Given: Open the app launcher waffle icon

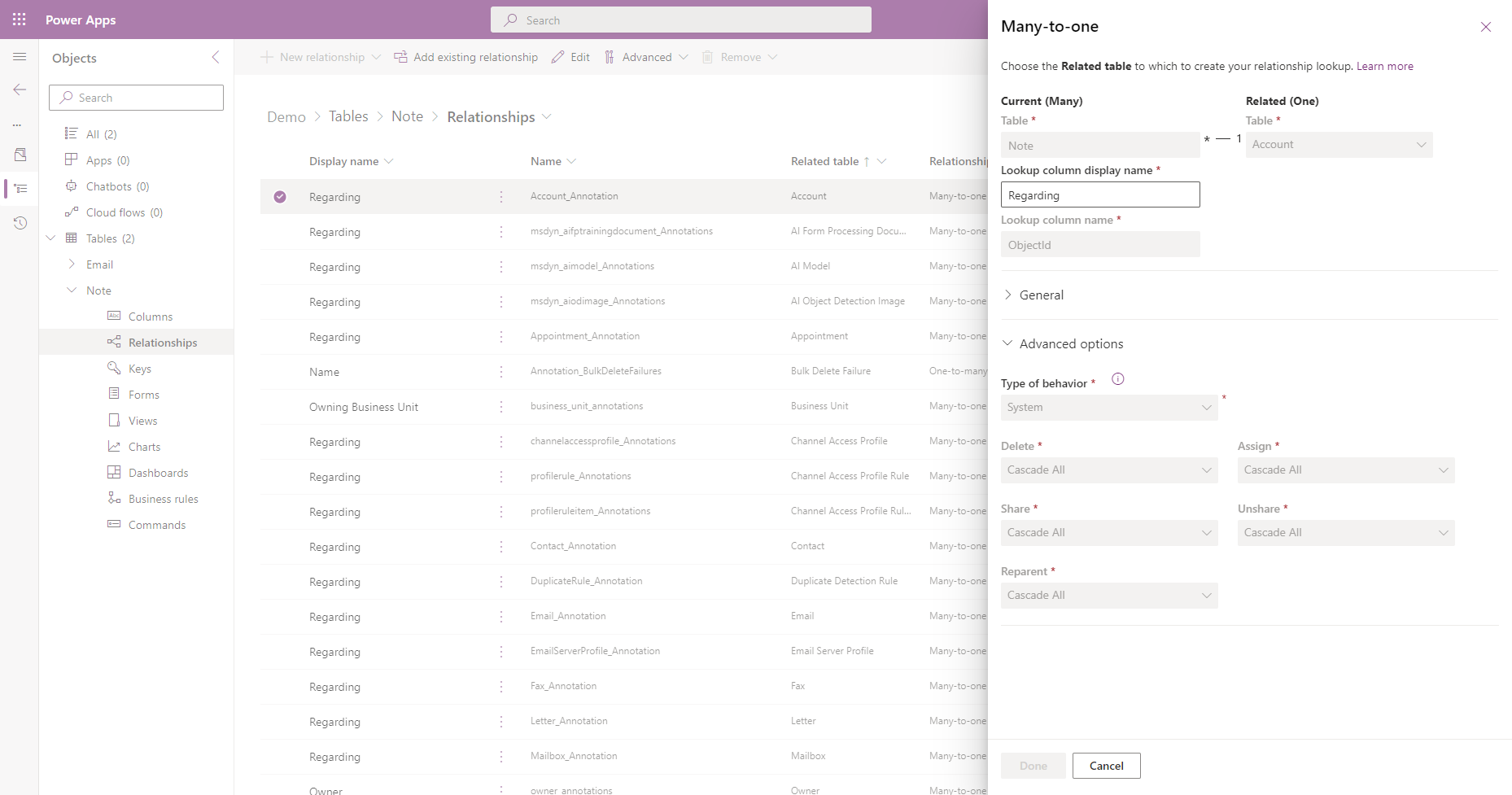Looking at the screenshot, I should click(x=20, y=20).
